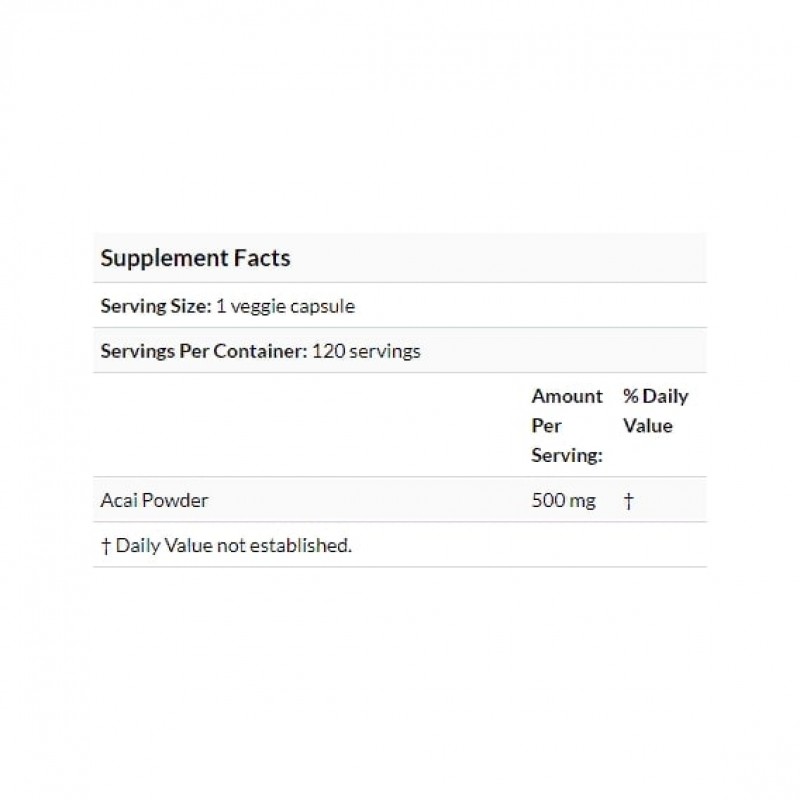Click "Value" under "% Daily" in header

point(647,425)
